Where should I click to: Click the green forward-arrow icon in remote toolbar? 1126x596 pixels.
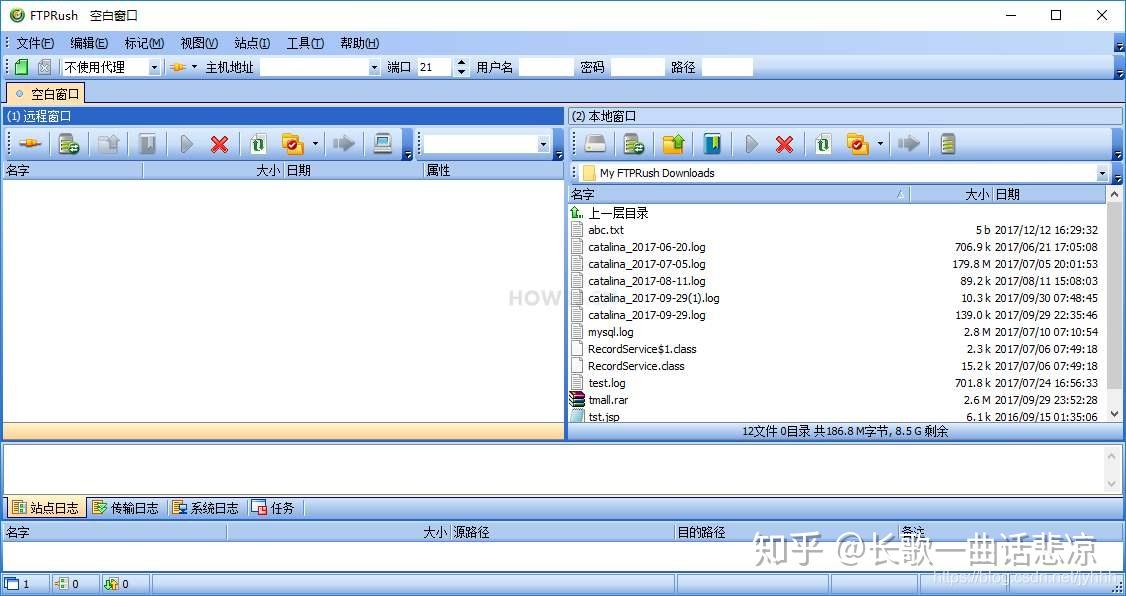[x=343, y=143]
